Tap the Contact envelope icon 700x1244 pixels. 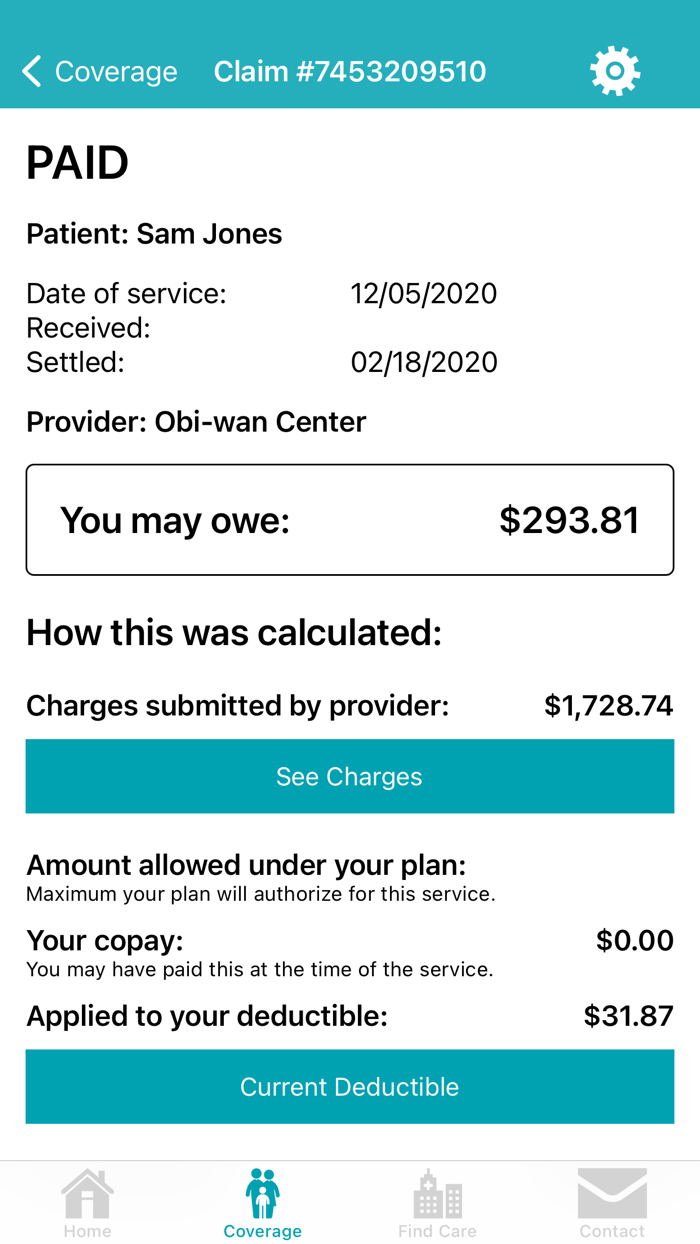(x=612, y=1194)
